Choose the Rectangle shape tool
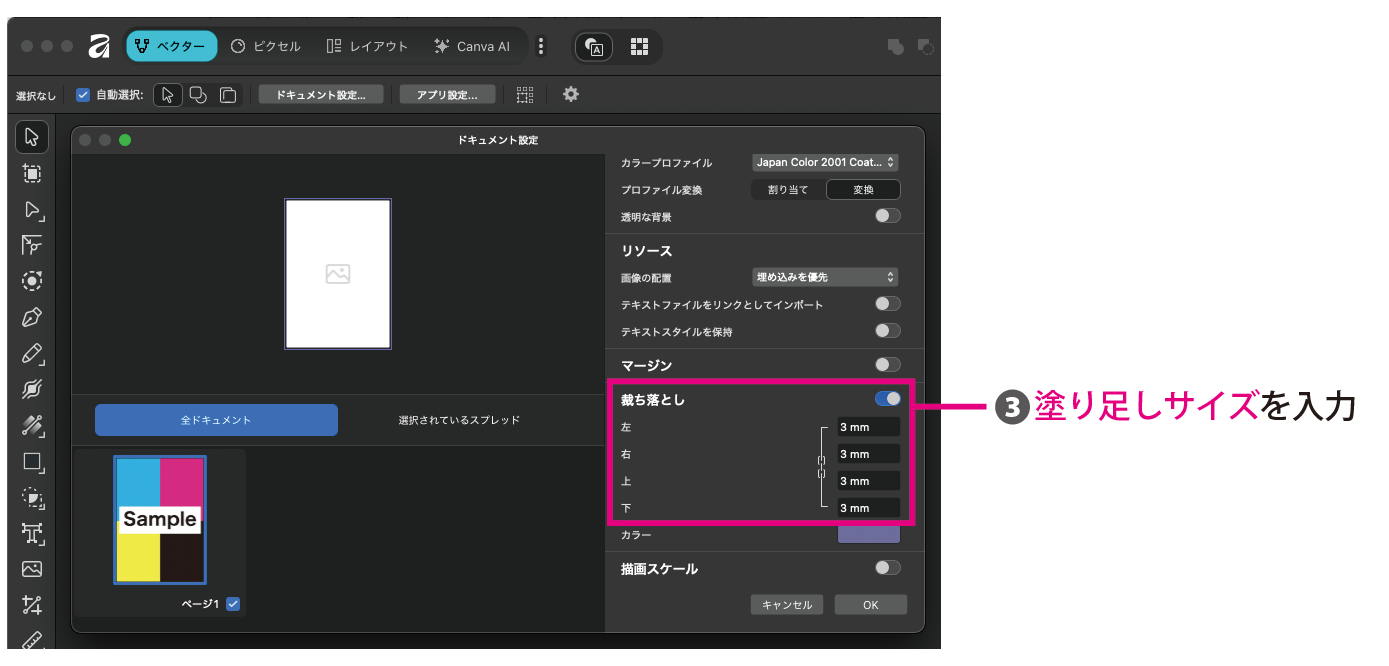The image size is (1389, 666). [32, 462]
